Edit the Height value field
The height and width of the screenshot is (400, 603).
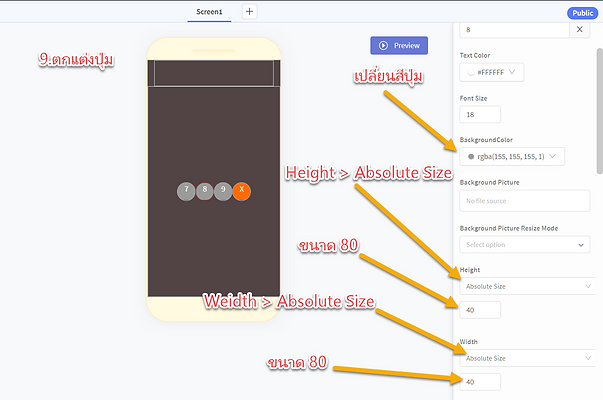(480, 310)
